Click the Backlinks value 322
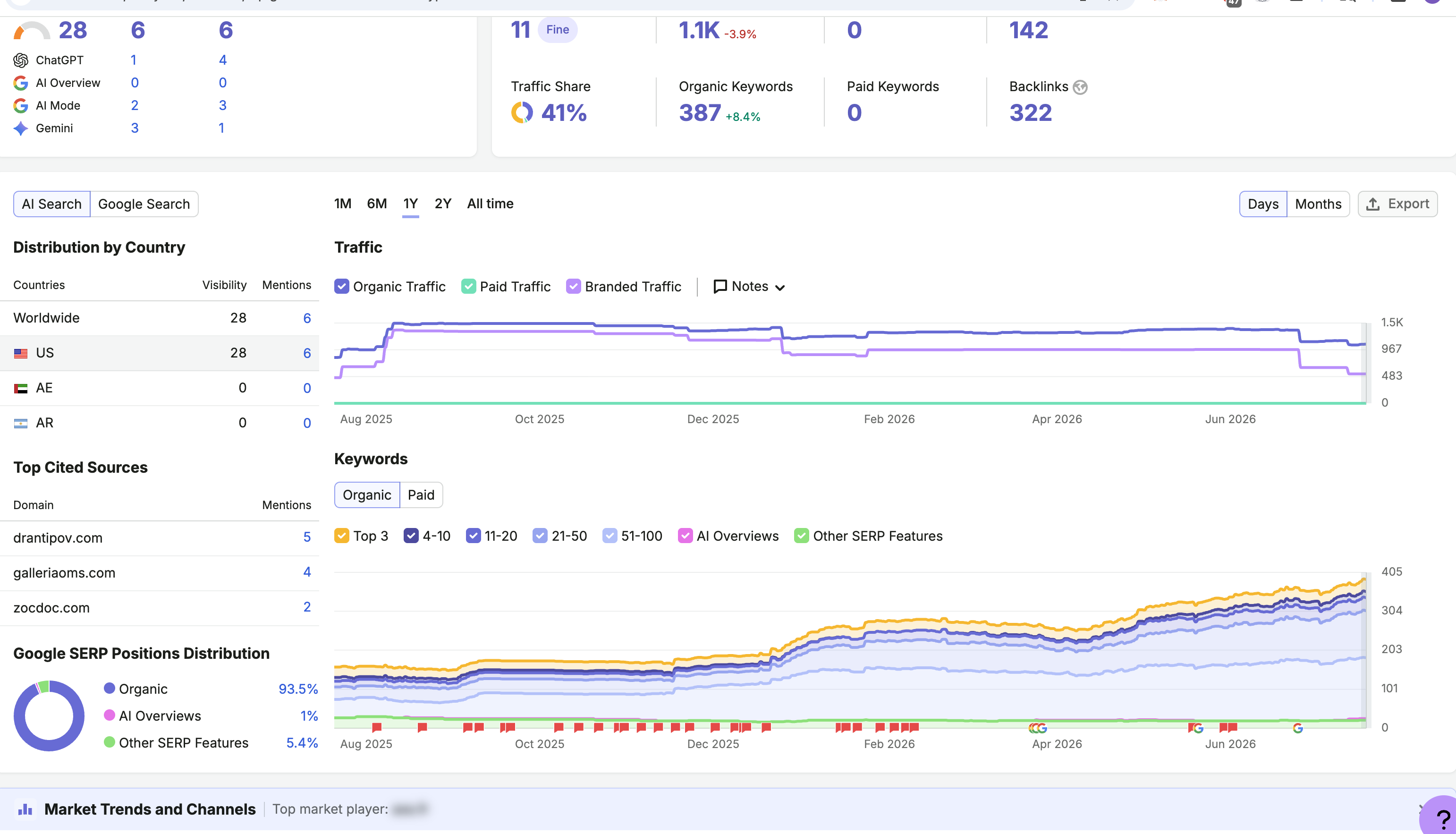Viewport: 1456px width, 834px height. (1031, 113)
